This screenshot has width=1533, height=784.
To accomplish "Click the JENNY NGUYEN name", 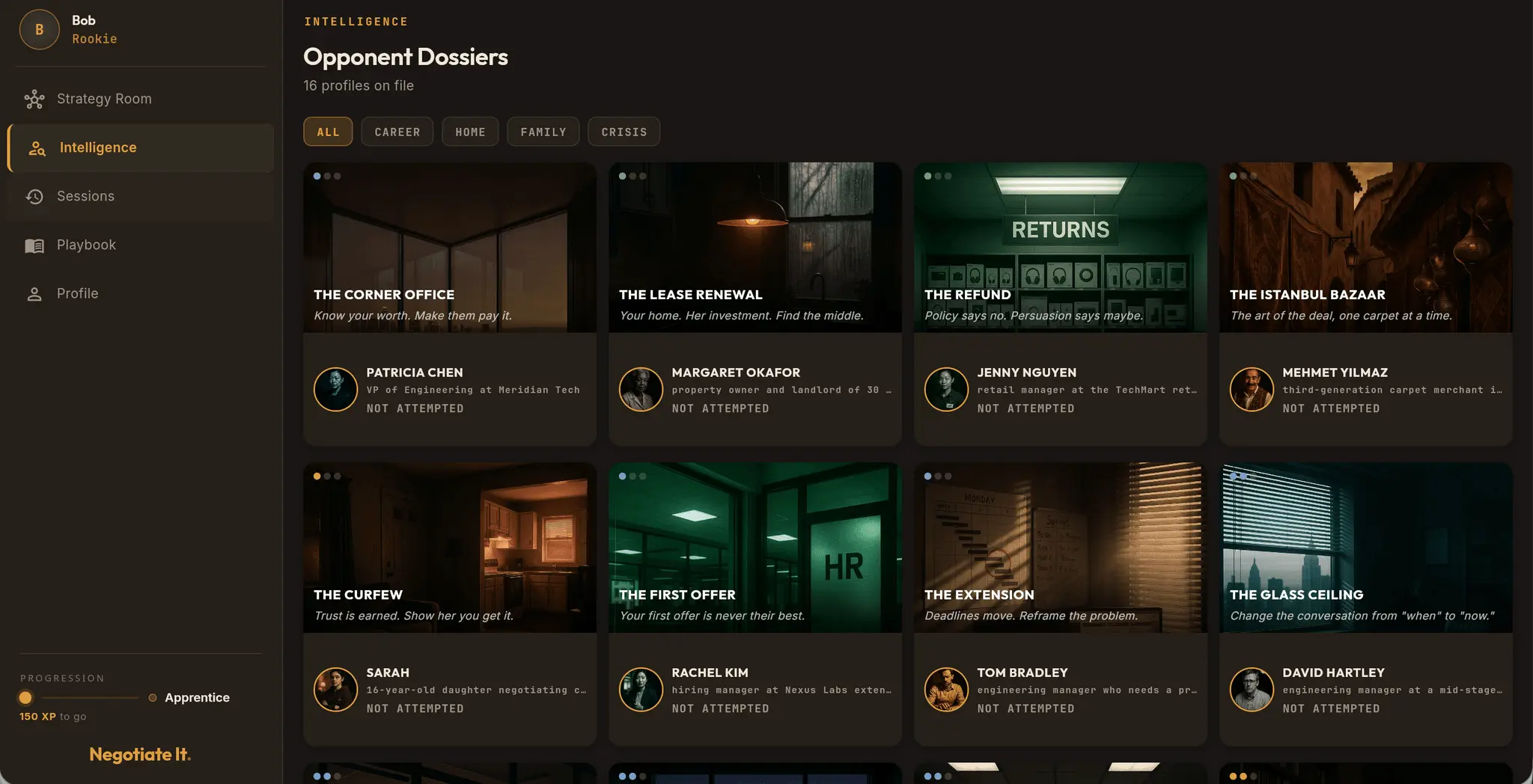I will pos(1026,373).
